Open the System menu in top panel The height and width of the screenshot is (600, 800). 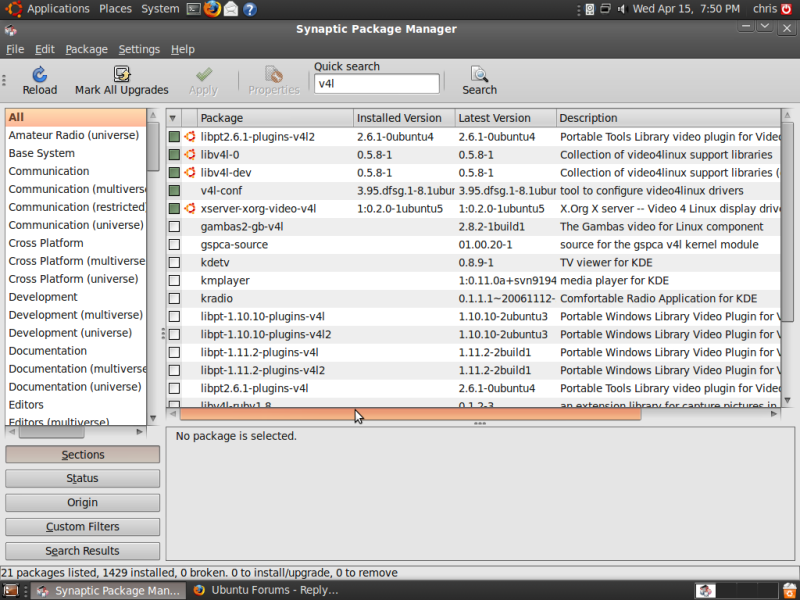coord(160,9)
